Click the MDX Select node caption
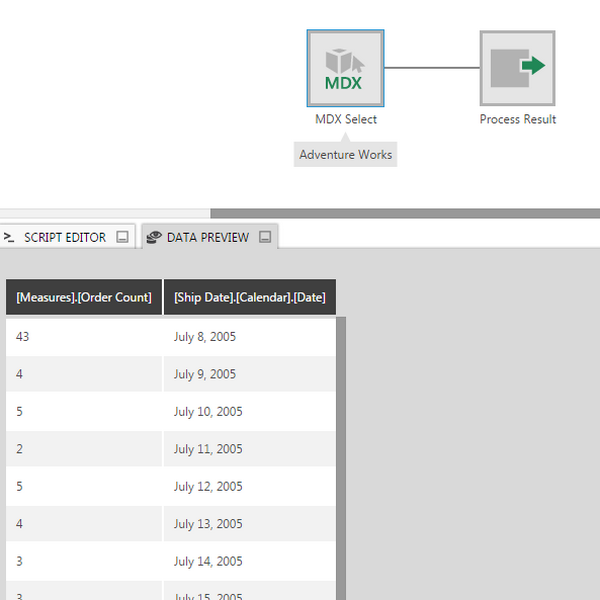The width and height of the screenshot is (600, 600). pyautogui.click(x=345, y=119)
